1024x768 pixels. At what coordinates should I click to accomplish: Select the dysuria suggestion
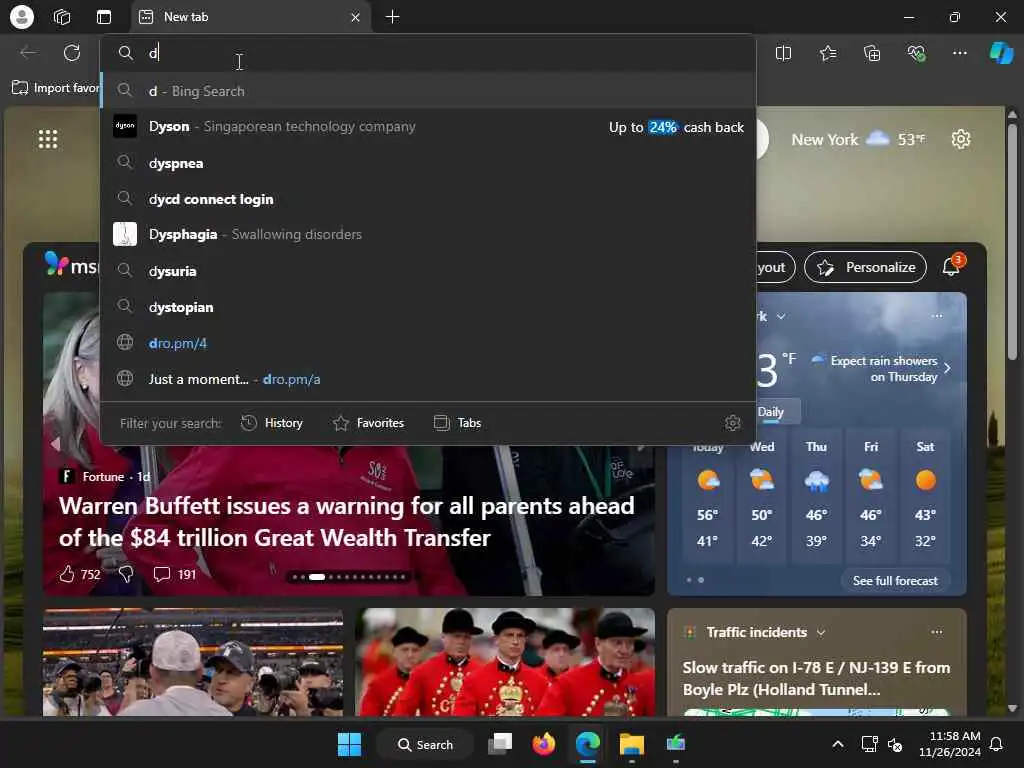point(428,270)
